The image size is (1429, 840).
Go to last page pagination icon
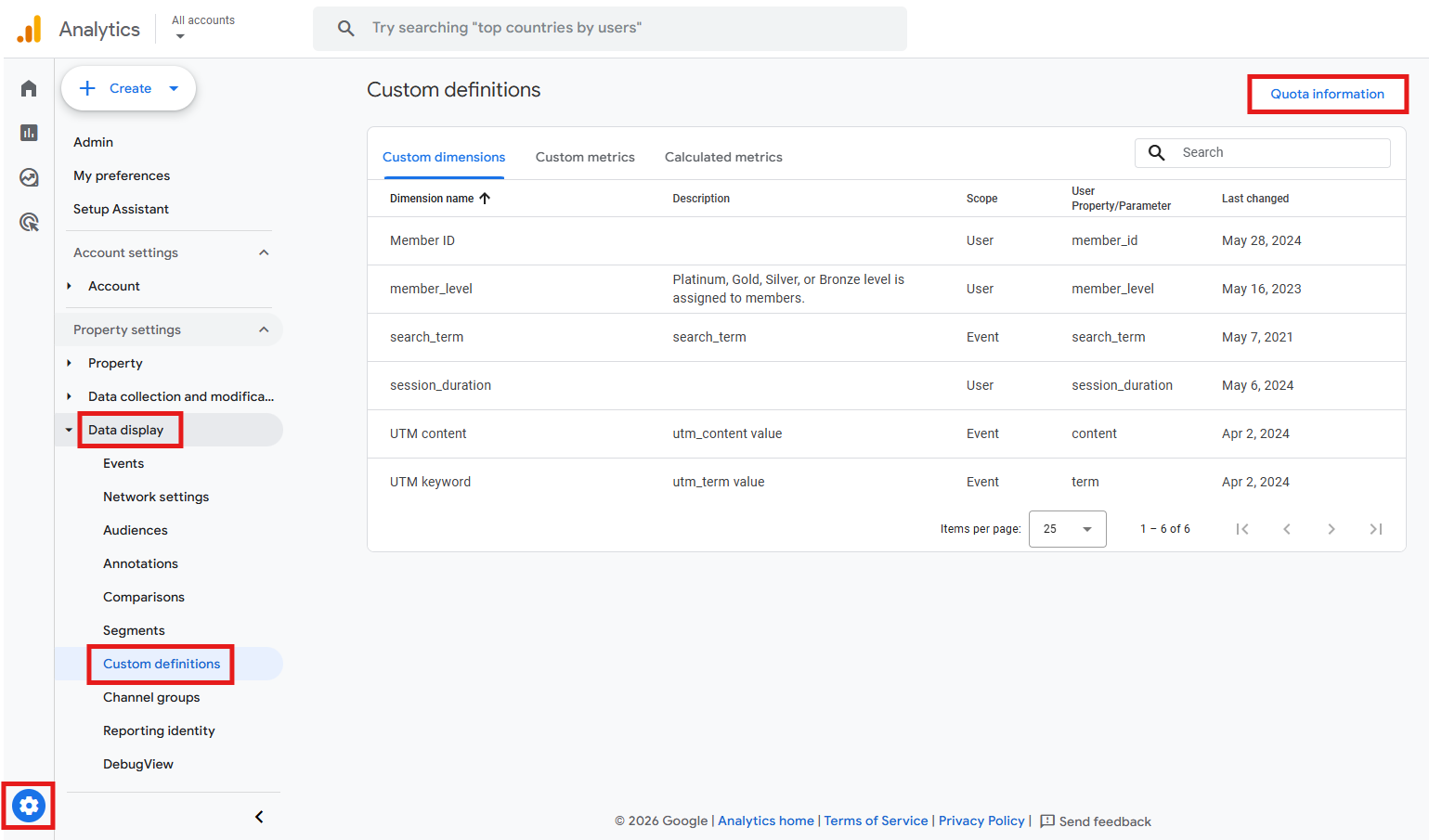1376,529
